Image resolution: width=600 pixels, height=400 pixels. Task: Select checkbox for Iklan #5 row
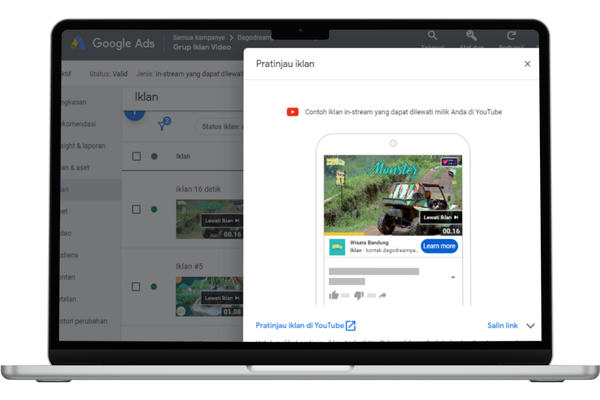[x=137, y=287]
